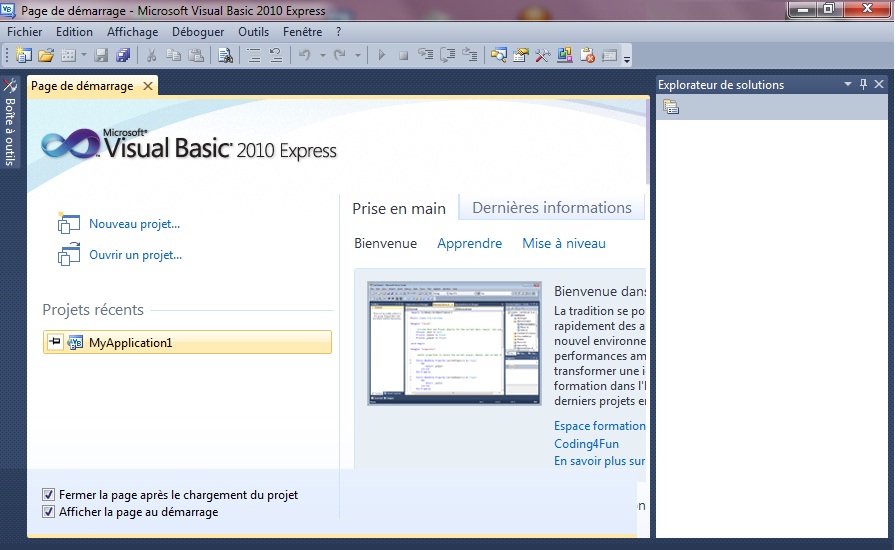Open the toolbar options overflow arrow

coord(627,58)
